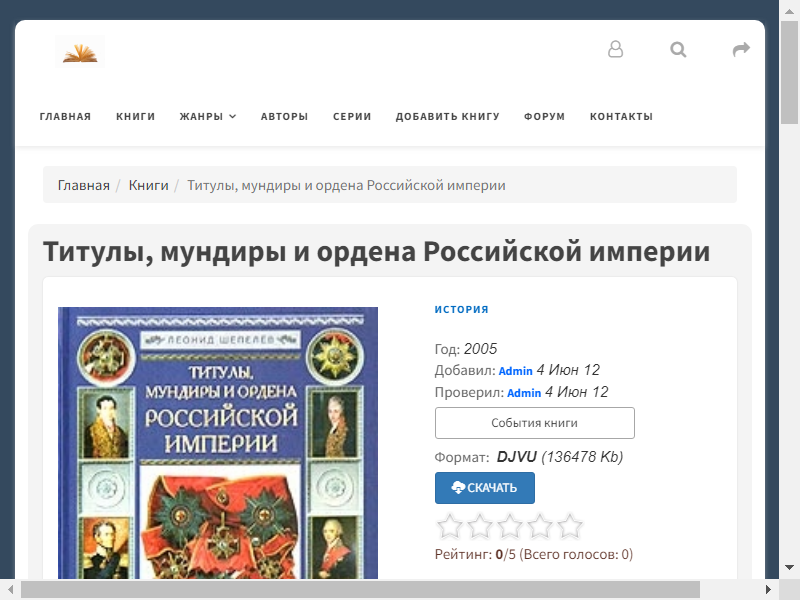This screenshot has height=600, width=800.
Task: Follow the Книги breadcrumb link
Action: [148, 185]
